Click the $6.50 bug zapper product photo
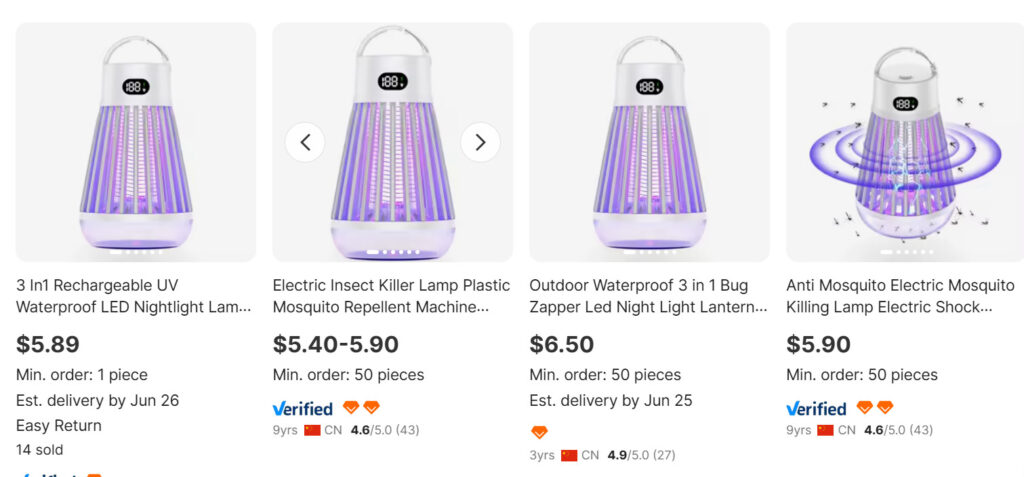1024x477 pixels. coord(649,142)
